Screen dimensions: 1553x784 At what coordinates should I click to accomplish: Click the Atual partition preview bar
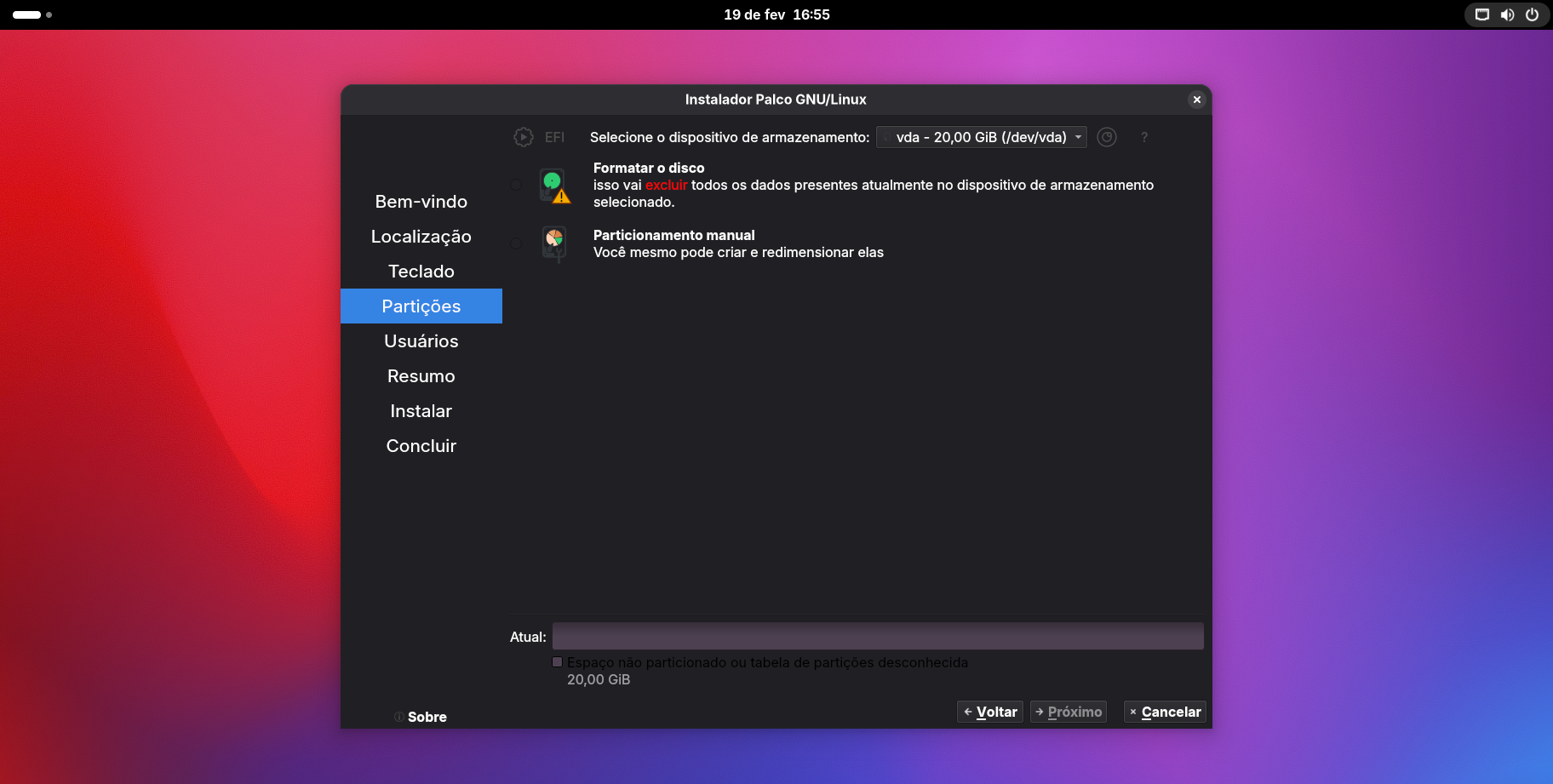click(x=877, y=636)
